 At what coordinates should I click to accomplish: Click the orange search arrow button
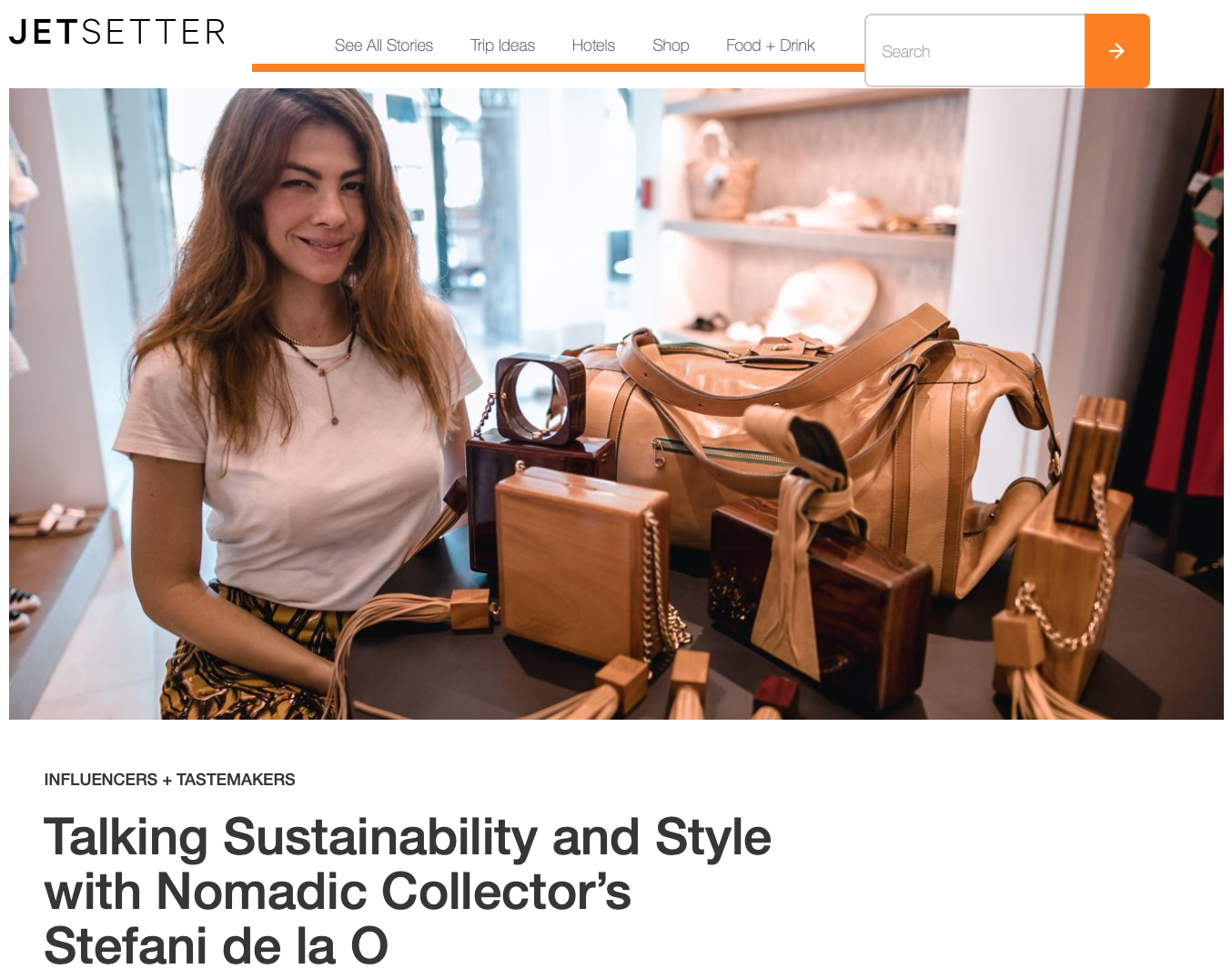pos(1116,51)
